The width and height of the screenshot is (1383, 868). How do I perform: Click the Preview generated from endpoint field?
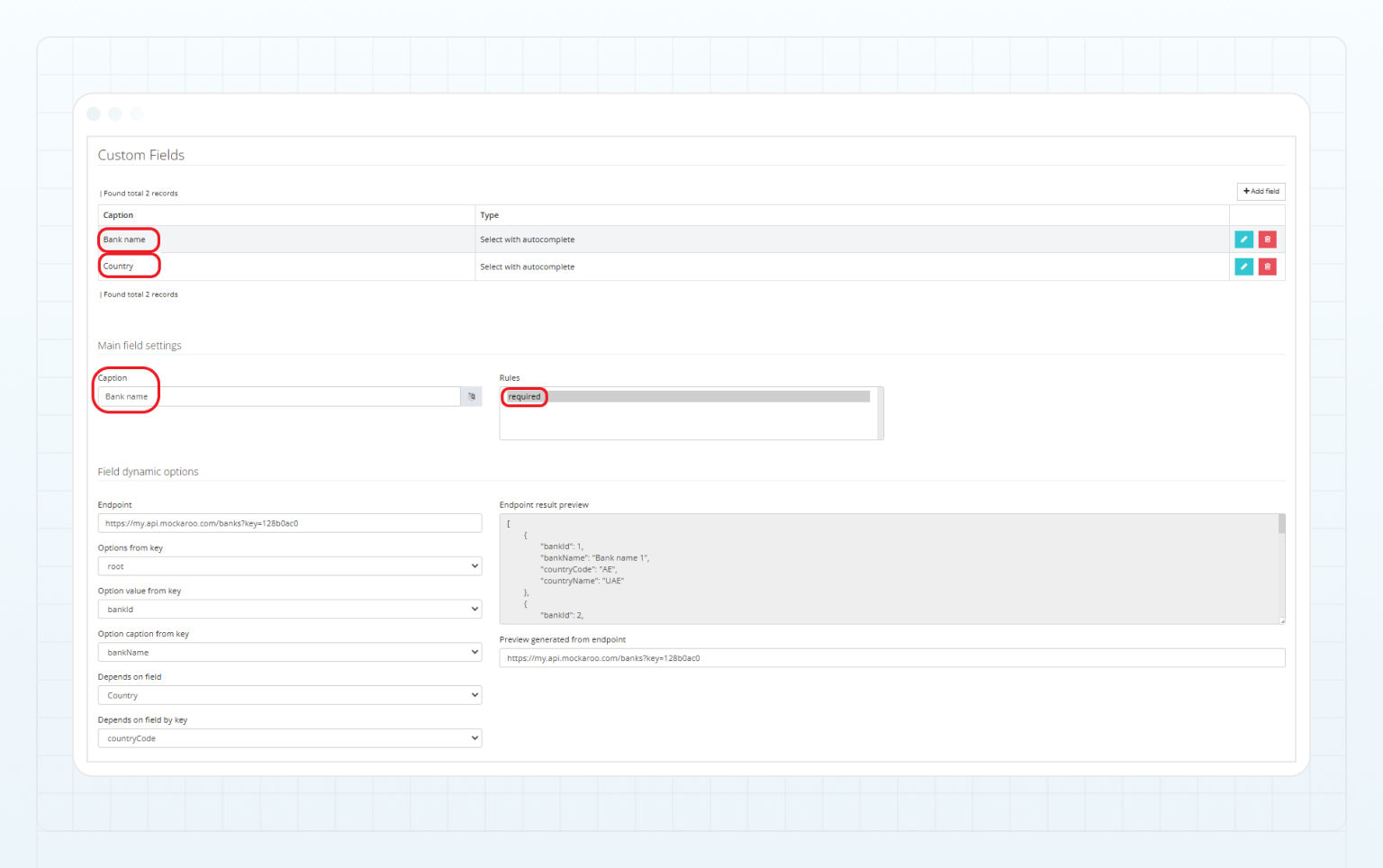[891, 657]
